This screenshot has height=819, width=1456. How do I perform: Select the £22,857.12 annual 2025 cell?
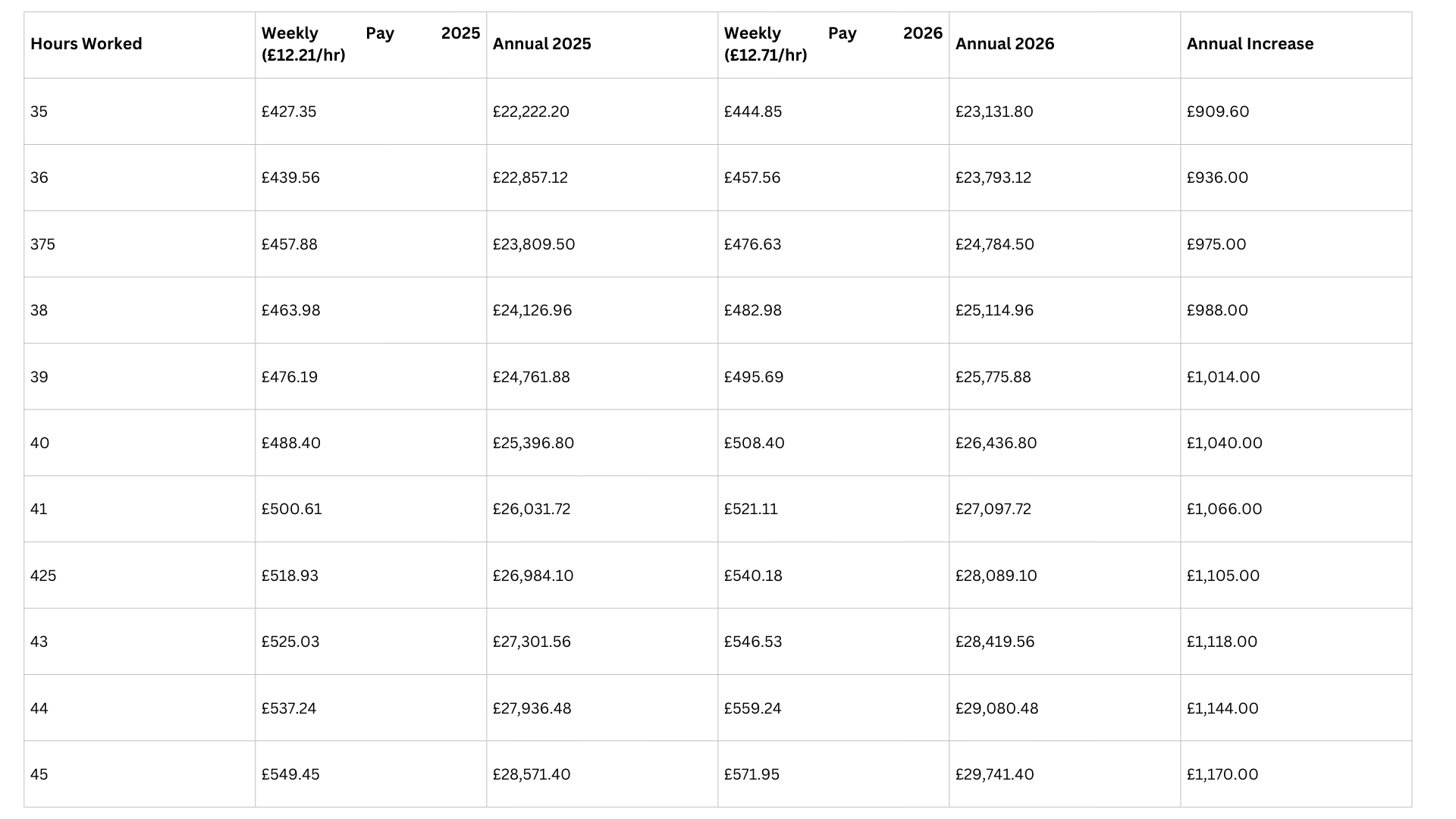530,177
